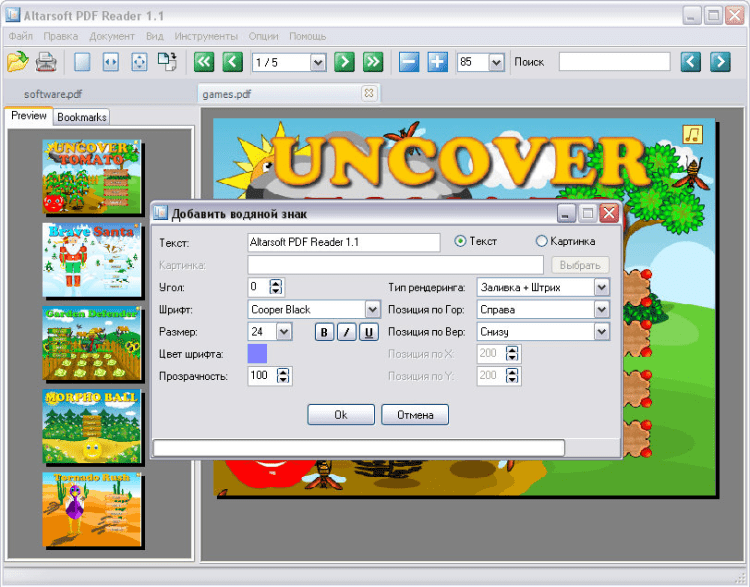This screenshot has width=750, height=587.
Task: Find next search result arrow
Action: pos(720,62)
